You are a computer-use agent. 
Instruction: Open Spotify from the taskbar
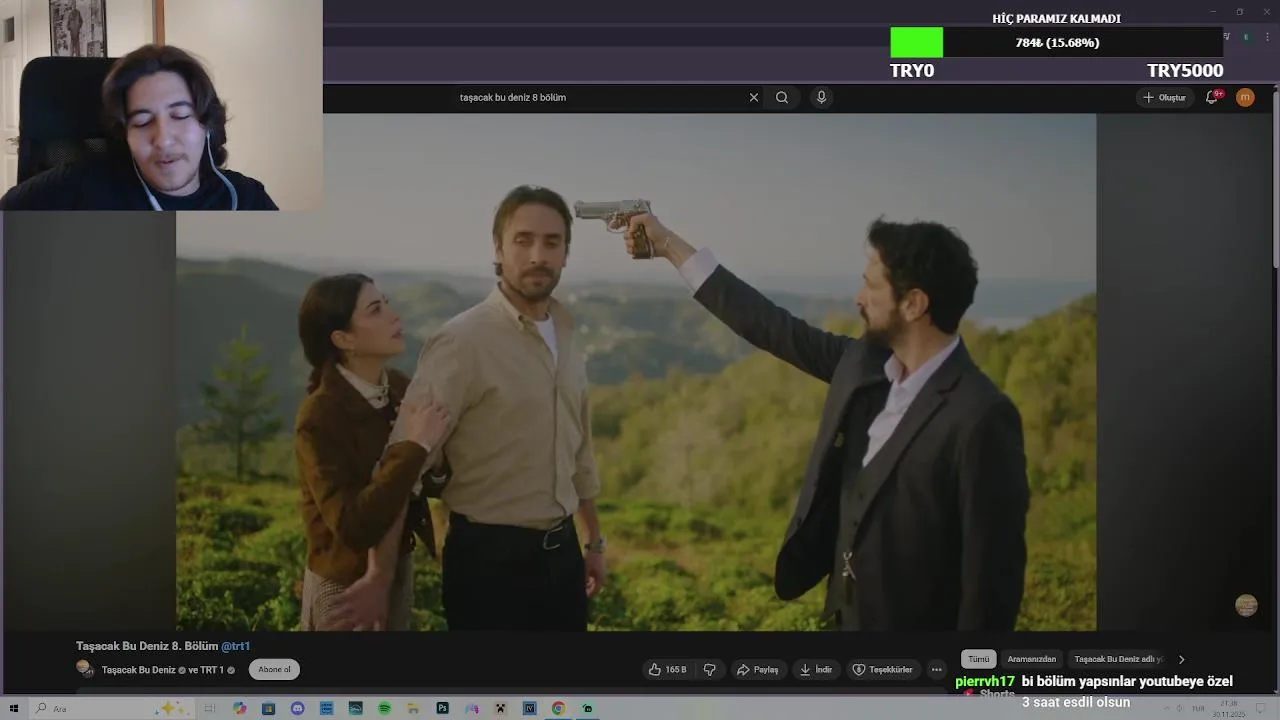tap(384, 708)
